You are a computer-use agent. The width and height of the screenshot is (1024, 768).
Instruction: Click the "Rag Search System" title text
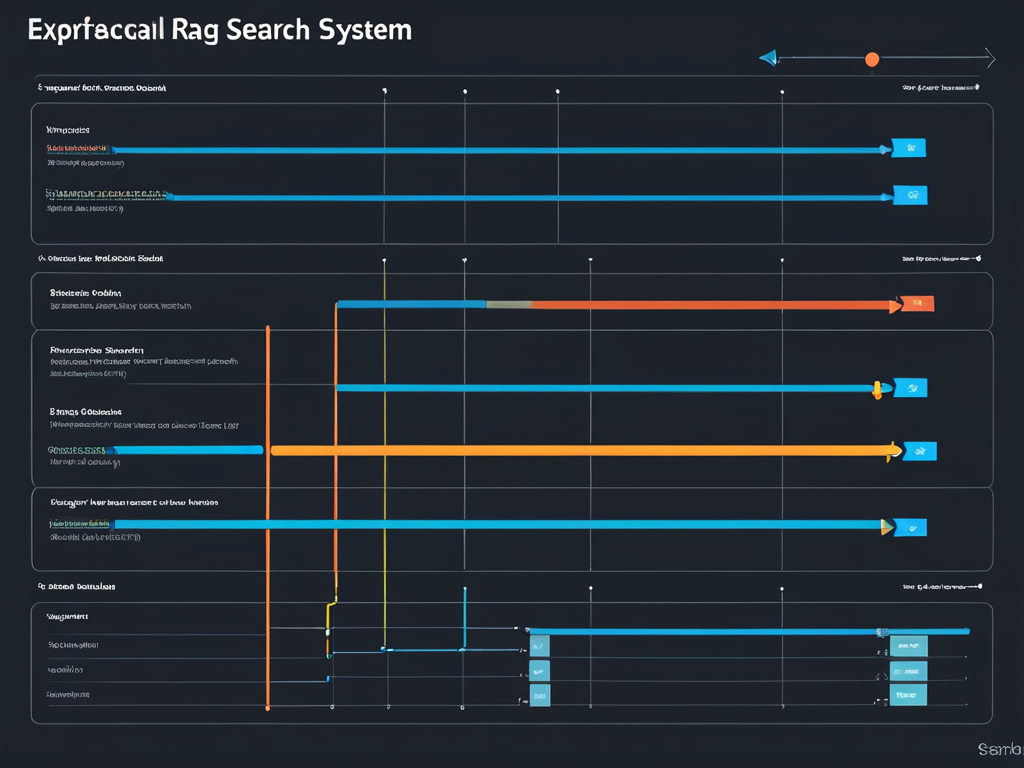(x=288, y=29)
